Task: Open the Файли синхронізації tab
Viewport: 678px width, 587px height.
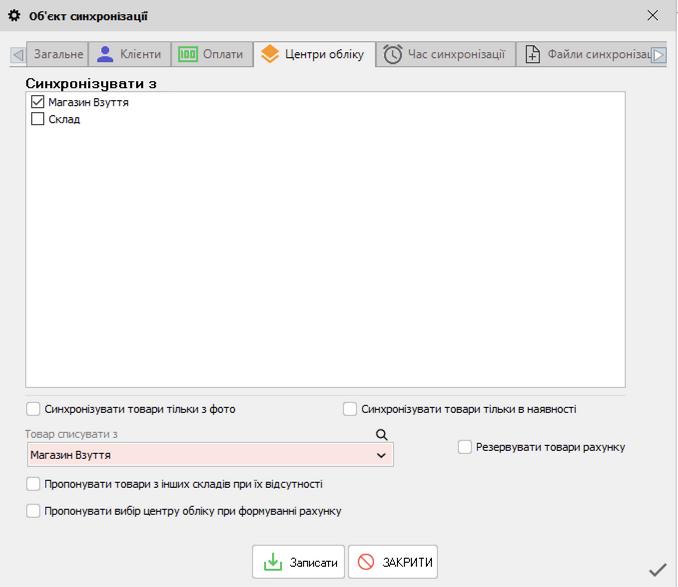Action: [x=586, y=54]
